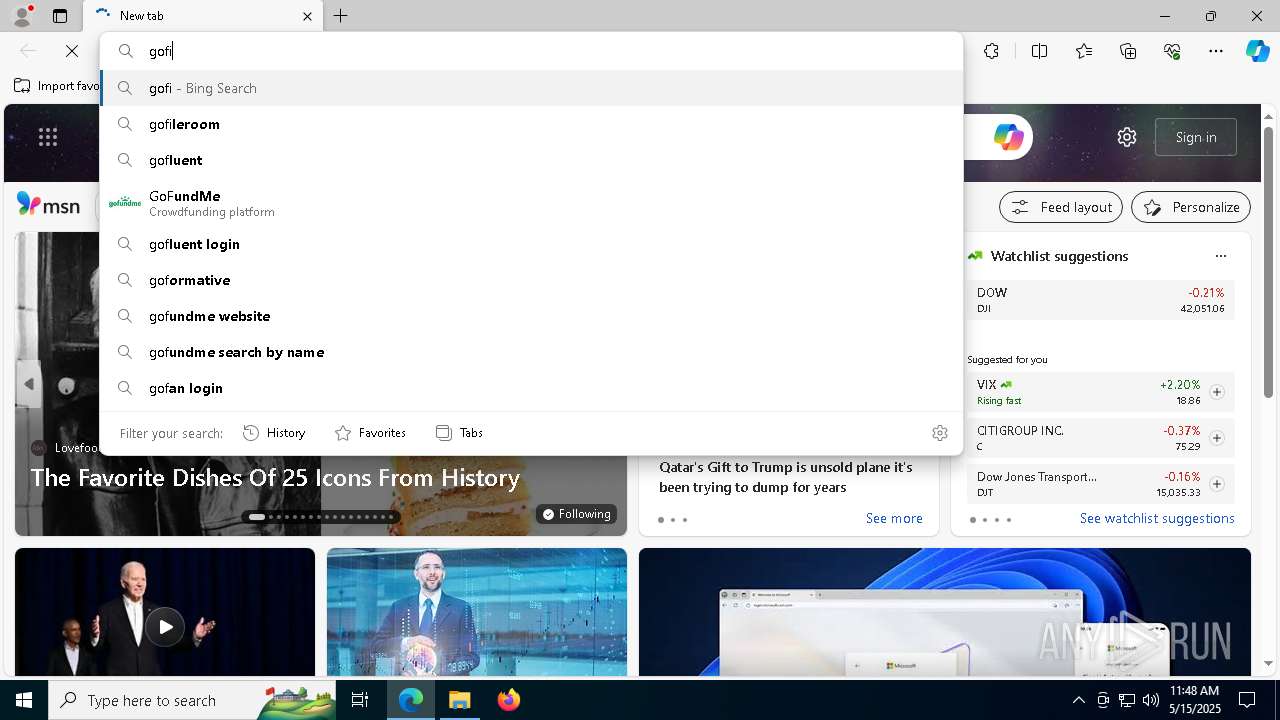Open Settings and more ellipsis menu
This screenshot has height=720, width=1280.
tap(1216, 51)
